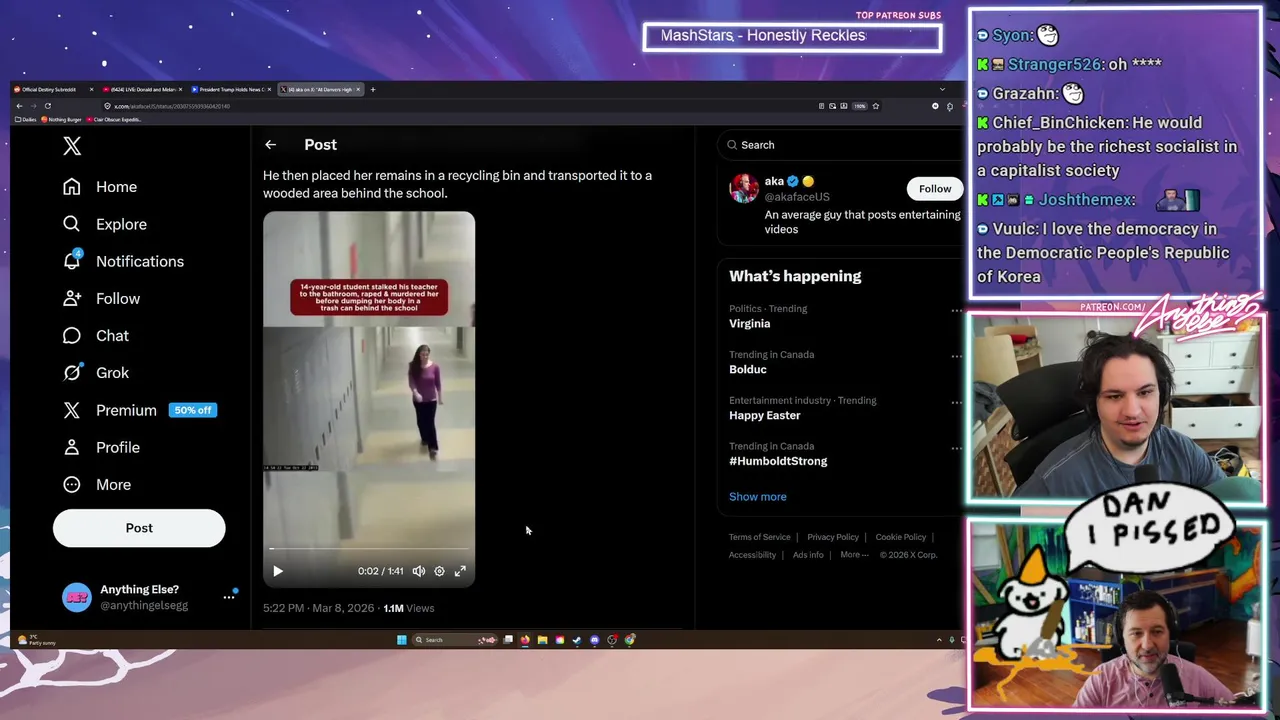Open Discord from taskbar
The width and height of the screenshot is (1280, 720).
[x=594, y=640]
